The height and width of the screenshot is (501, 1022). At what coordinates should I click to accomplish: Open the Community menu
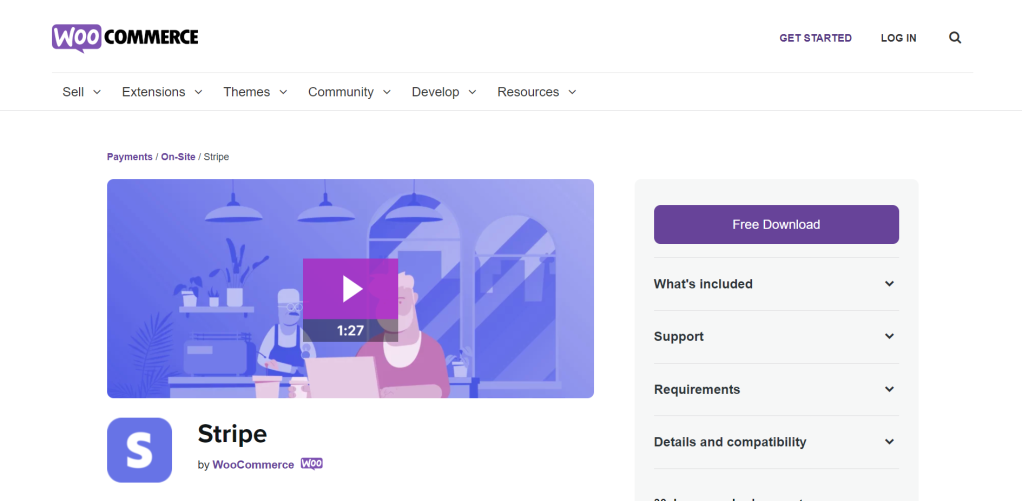click(349, 92)
